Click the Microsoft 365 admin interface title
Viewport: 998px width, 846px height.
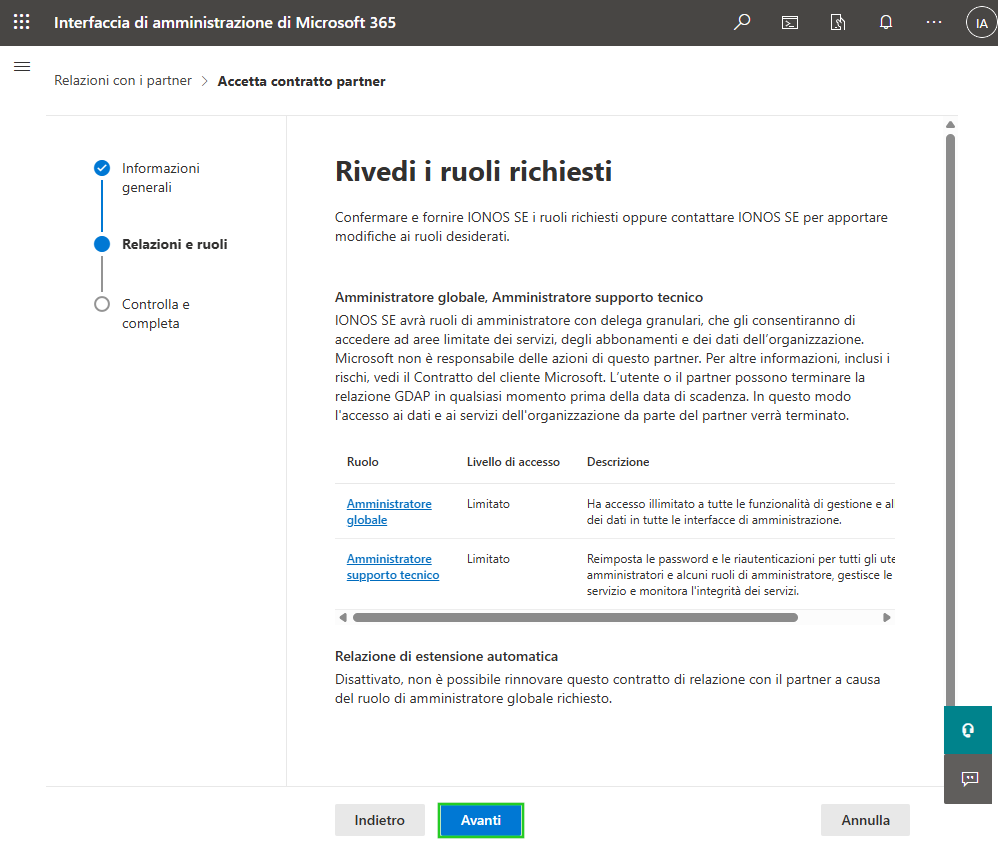(225, 22)
